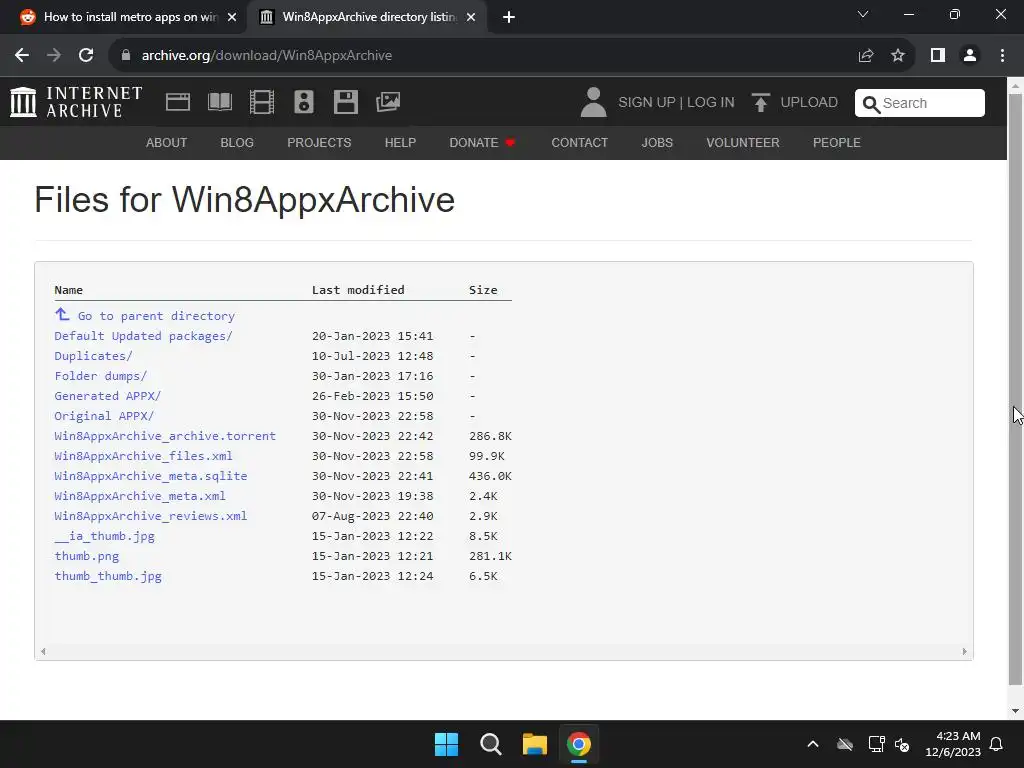Open Win8AppxArchive_meta.xml
Viewport: 1024px width, 768px height.
click(x=140, y=496)
